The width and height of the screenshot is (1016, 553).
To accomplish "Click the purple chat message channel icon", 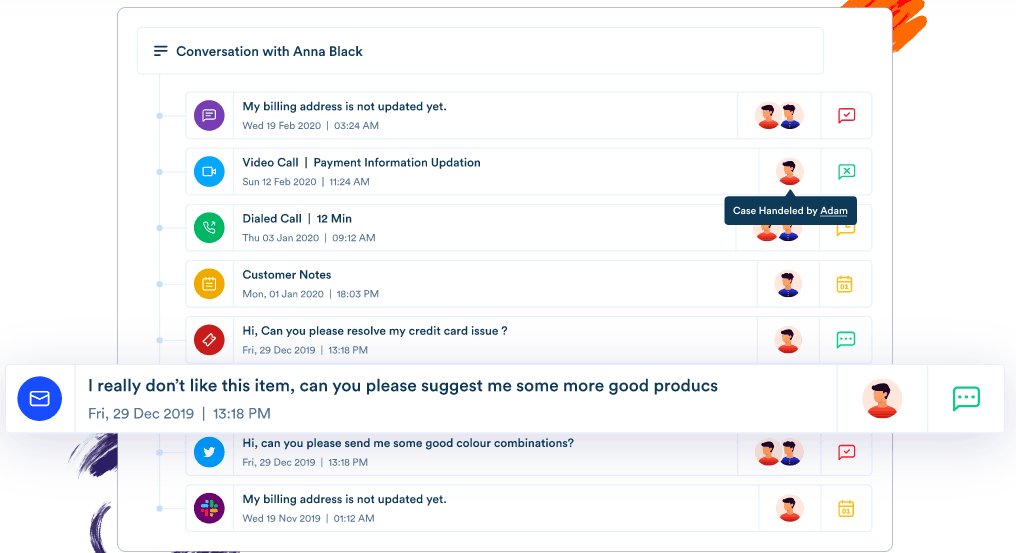I will click(209, 115).
